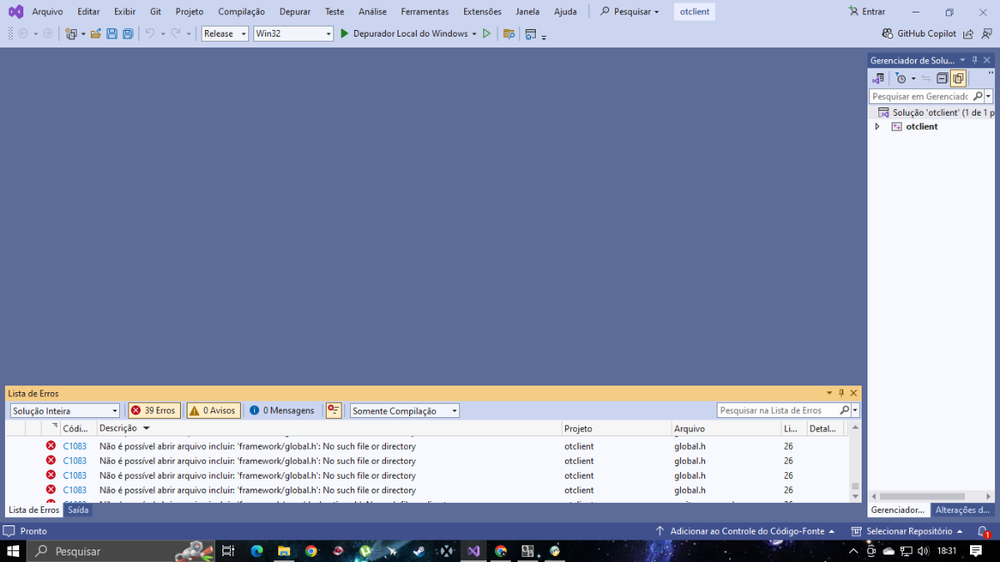Click the find in files folder icon

coord(509,34)
